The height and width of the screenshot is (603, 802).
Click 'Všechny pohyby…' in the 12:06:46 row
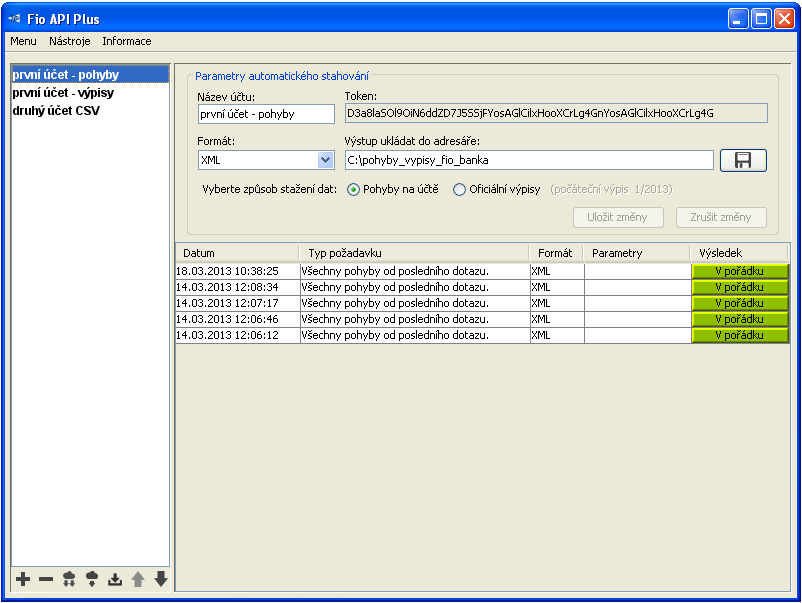point(415,319)
